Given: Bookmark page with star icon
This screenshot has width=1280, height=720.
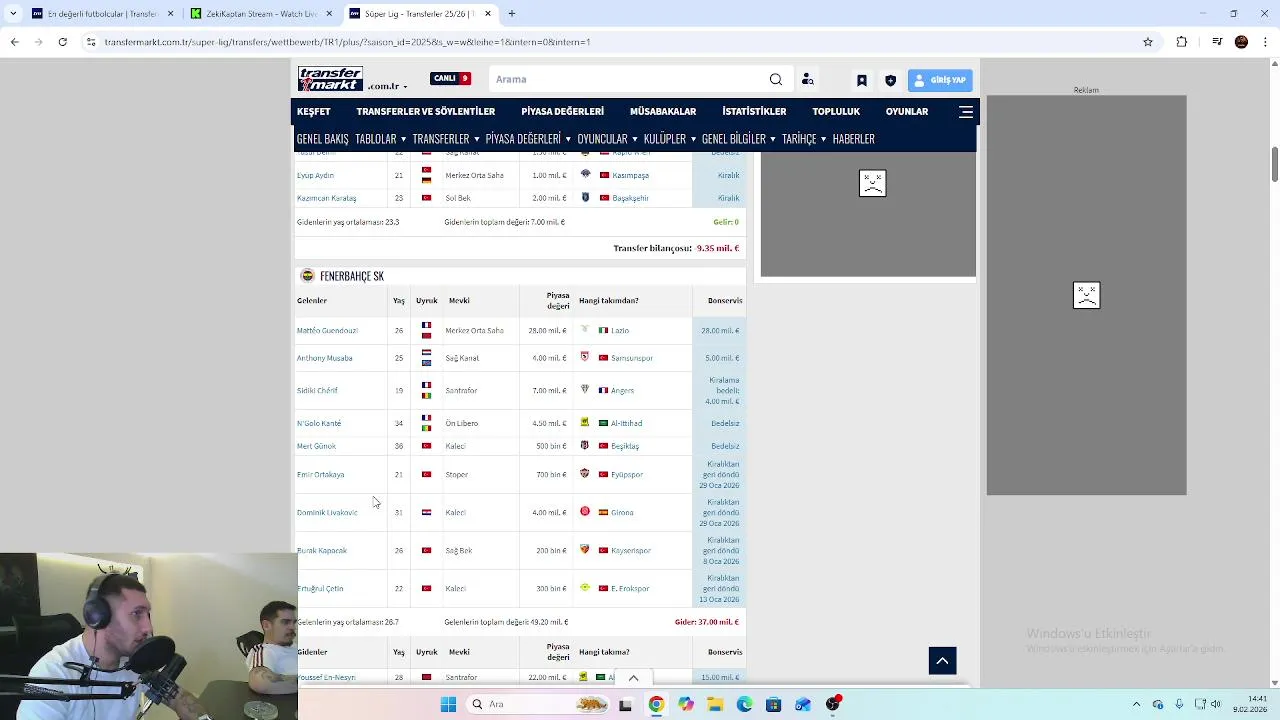Looking at the screenshot, I should [x=1148, y=42].
